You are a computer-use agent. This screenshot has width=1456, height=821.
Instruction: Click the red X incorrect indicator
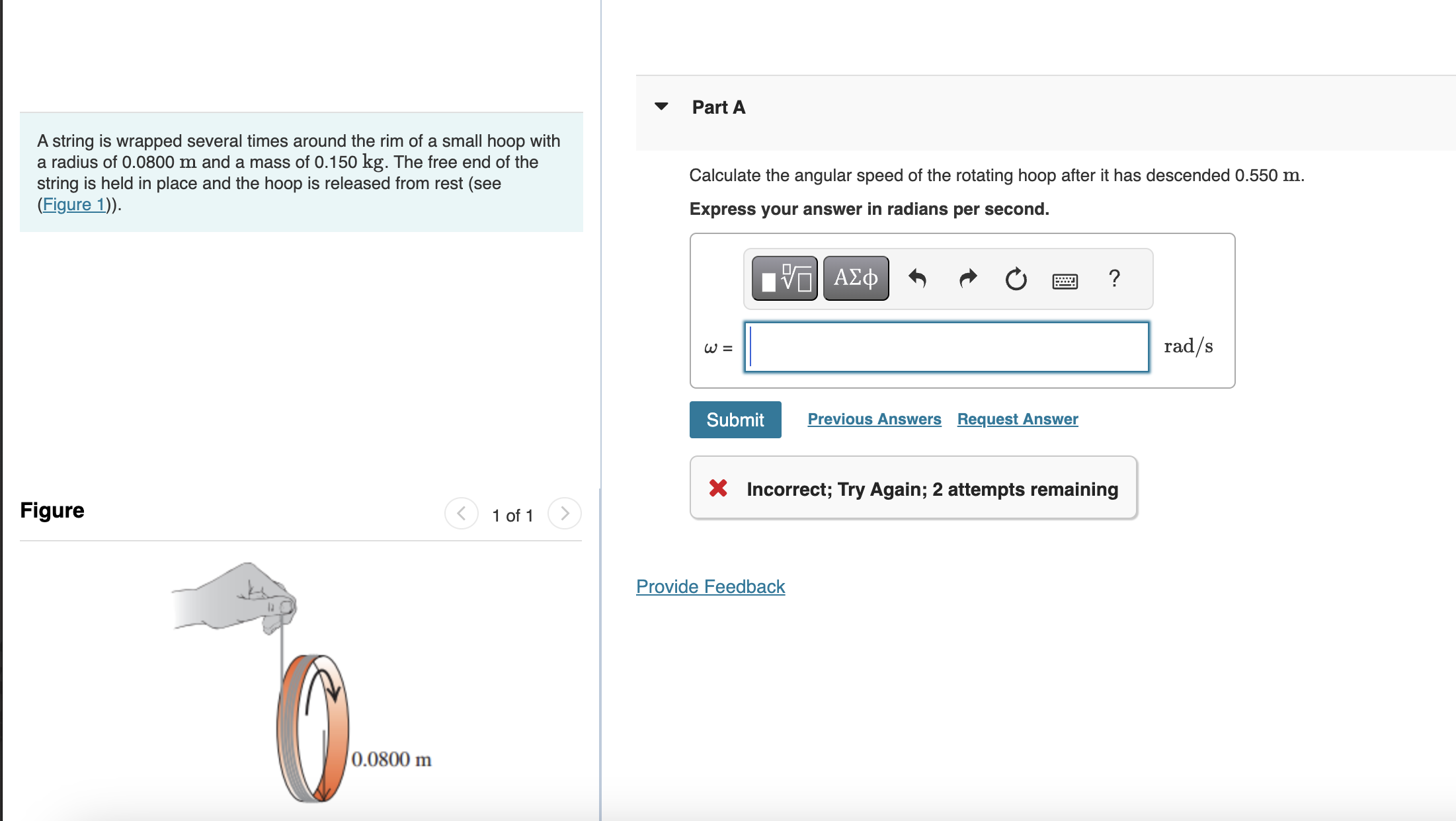point(718,489)
